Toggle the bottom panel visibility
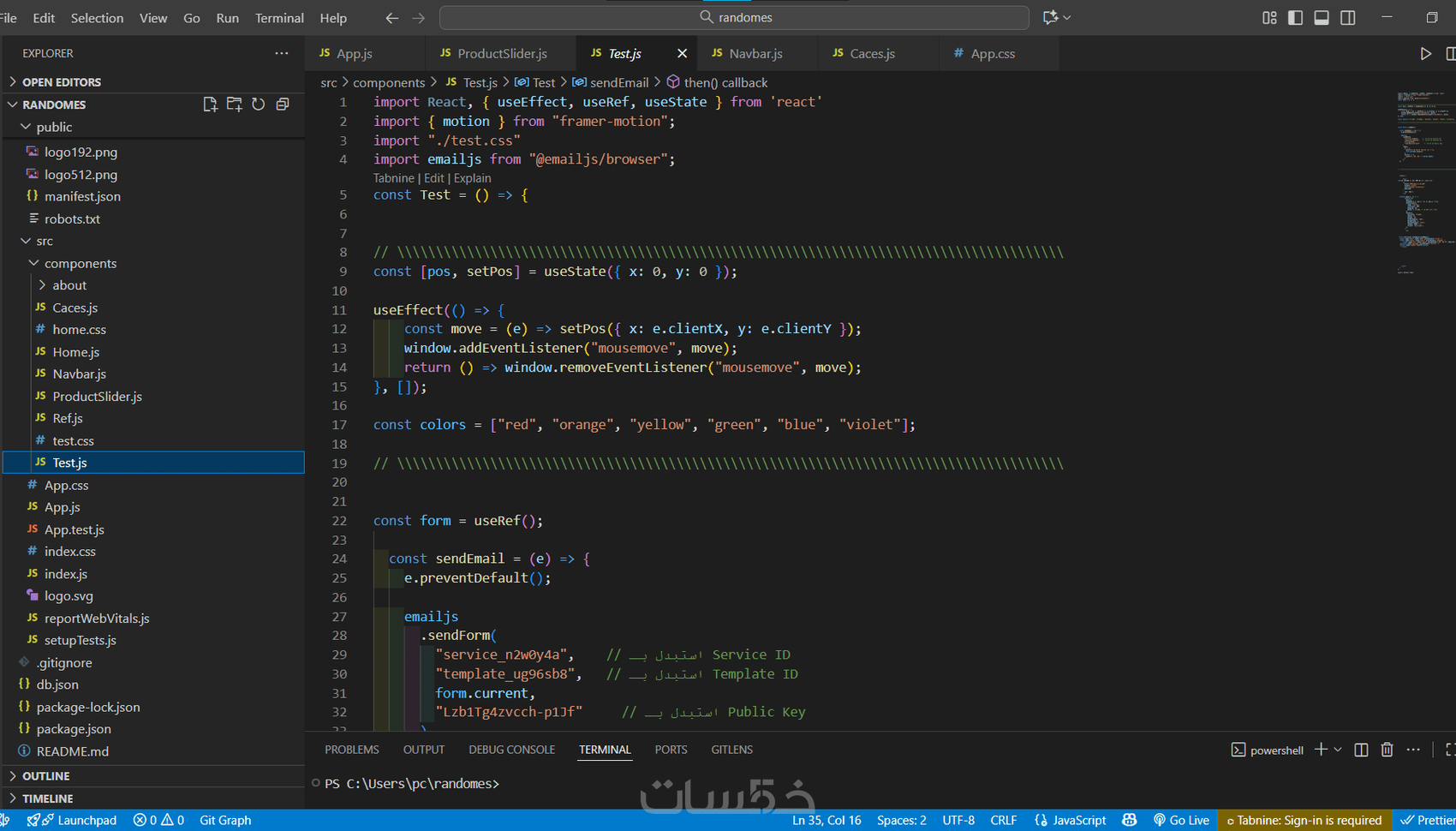The width and height of the screenshot is (1456, 831). point(1322,17)
